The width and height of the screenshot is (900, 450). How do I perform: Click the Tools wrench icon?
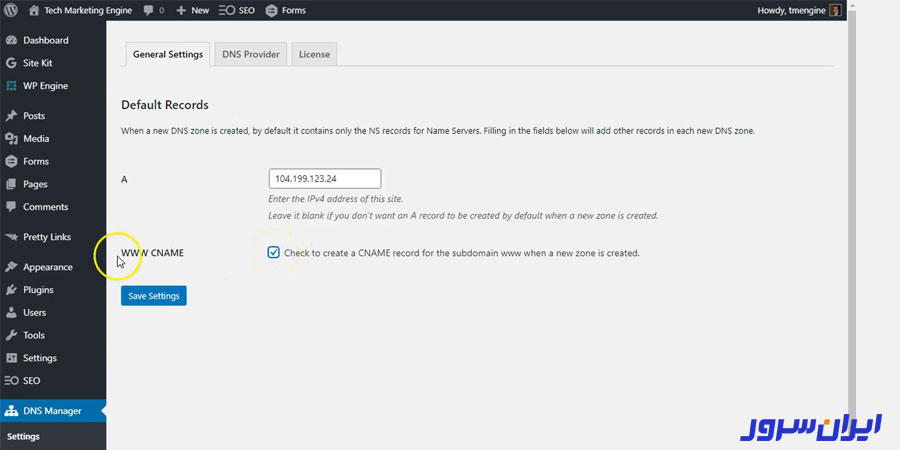[11, 335]
